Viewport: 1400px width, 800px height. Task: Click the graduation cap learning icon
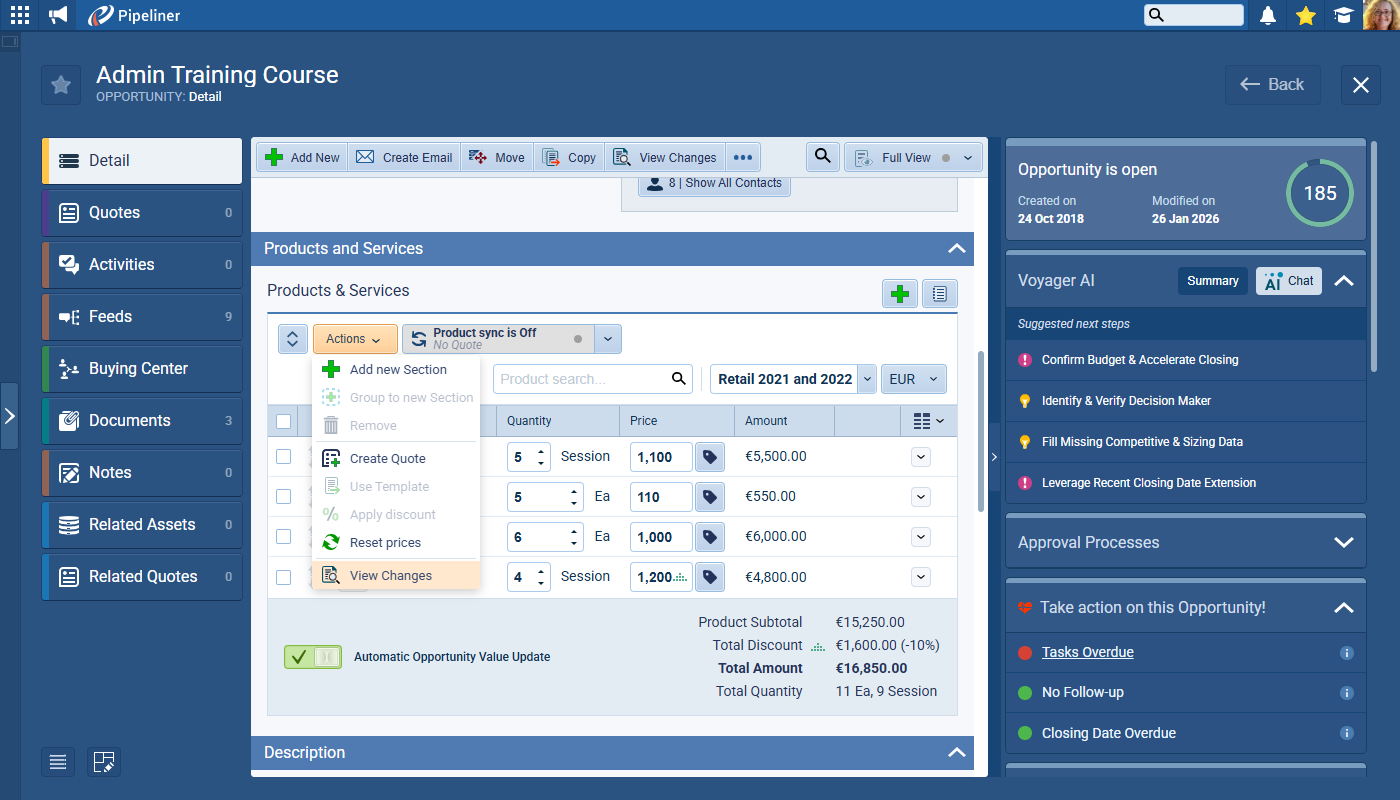pos(1343,15)
